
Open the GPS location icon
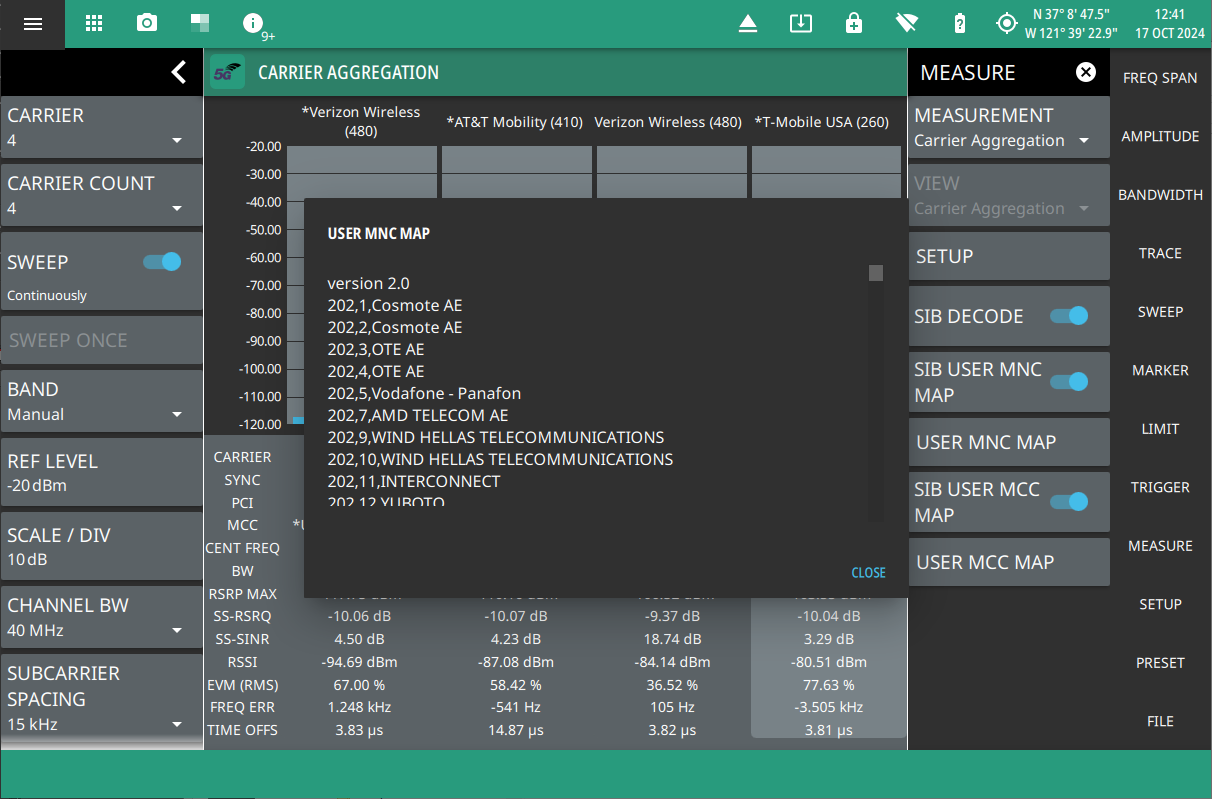coord(1006,24)
